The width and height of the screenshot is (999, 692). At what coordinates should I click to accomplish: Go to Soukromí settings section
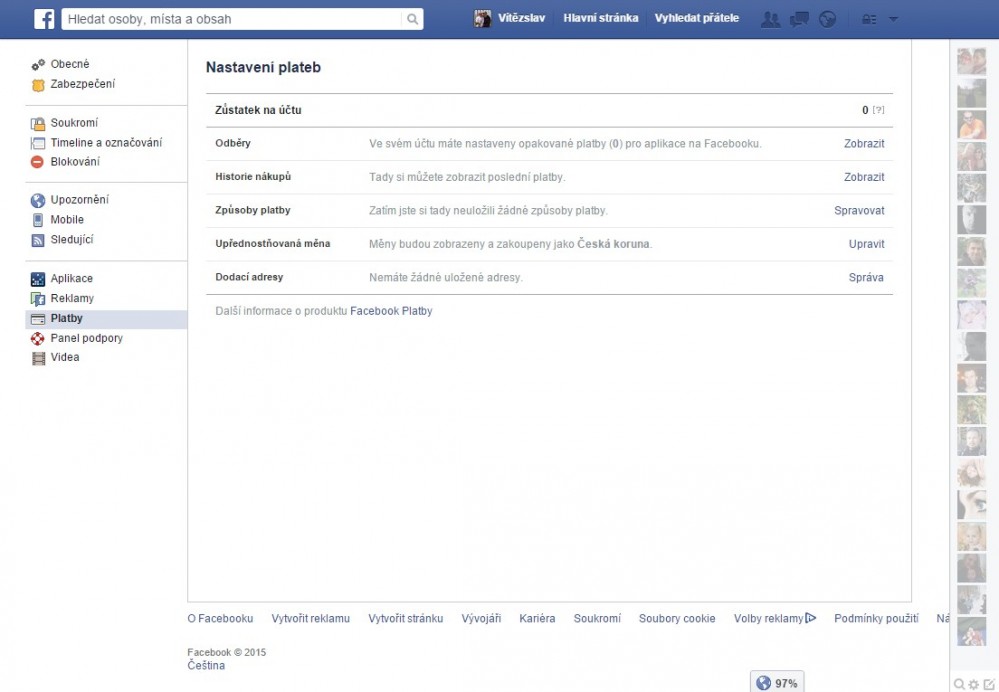coord(74,123)
